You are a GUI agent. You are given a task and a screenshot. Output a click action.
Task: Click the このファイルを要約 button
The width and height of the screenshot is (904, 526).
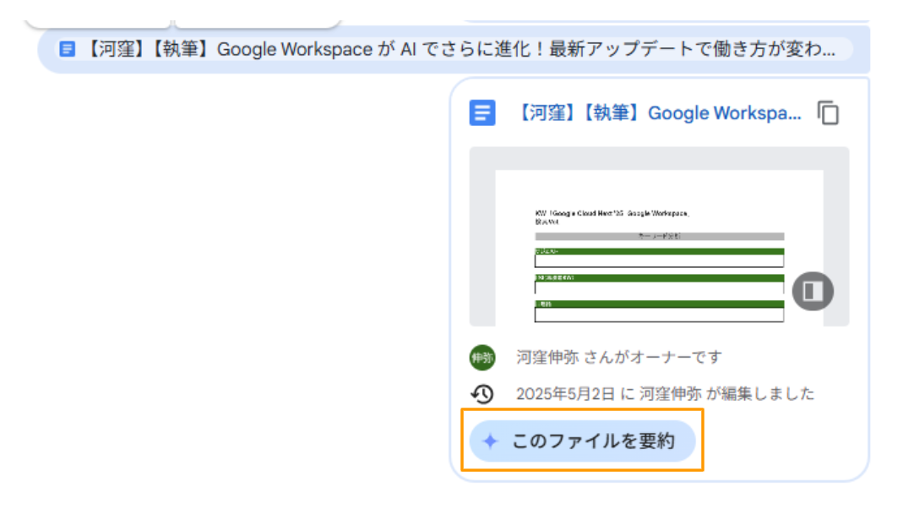(x=582, y=441)
